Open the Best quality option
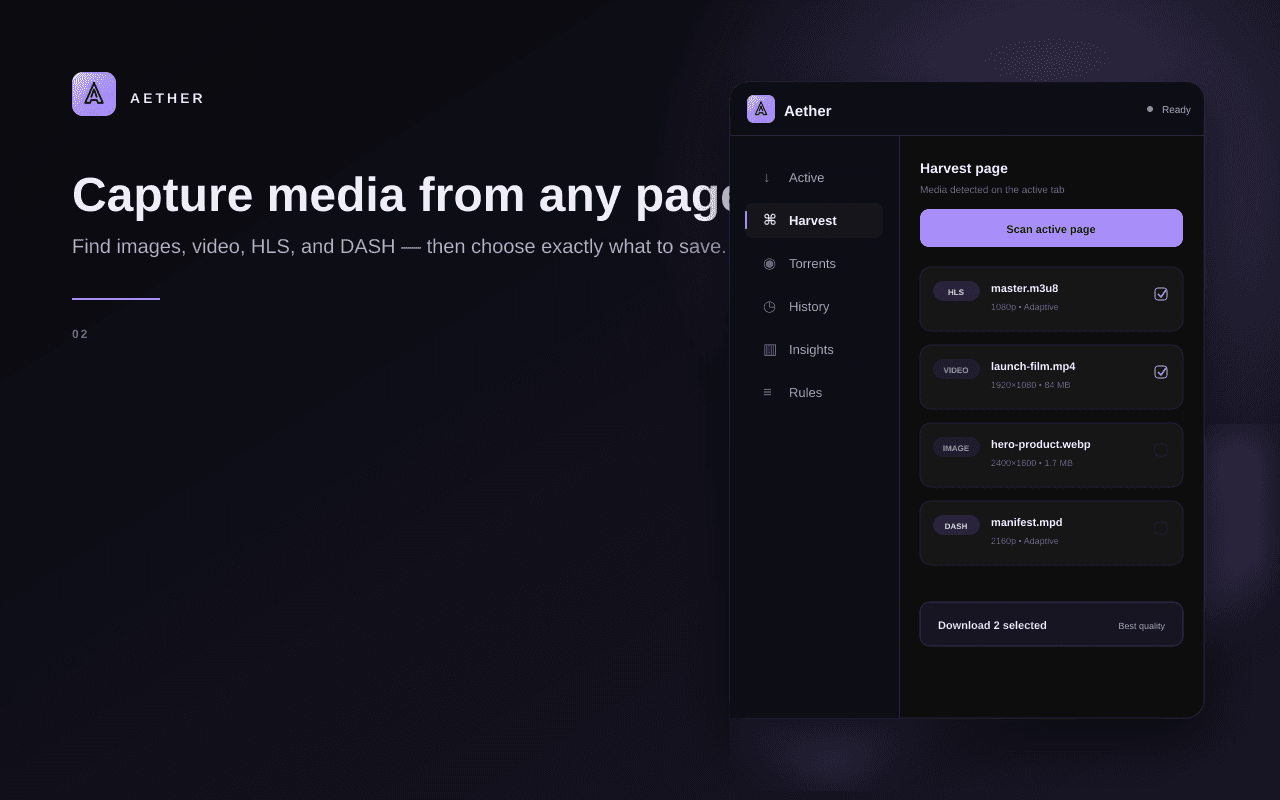 click(x=1141, y=626)
